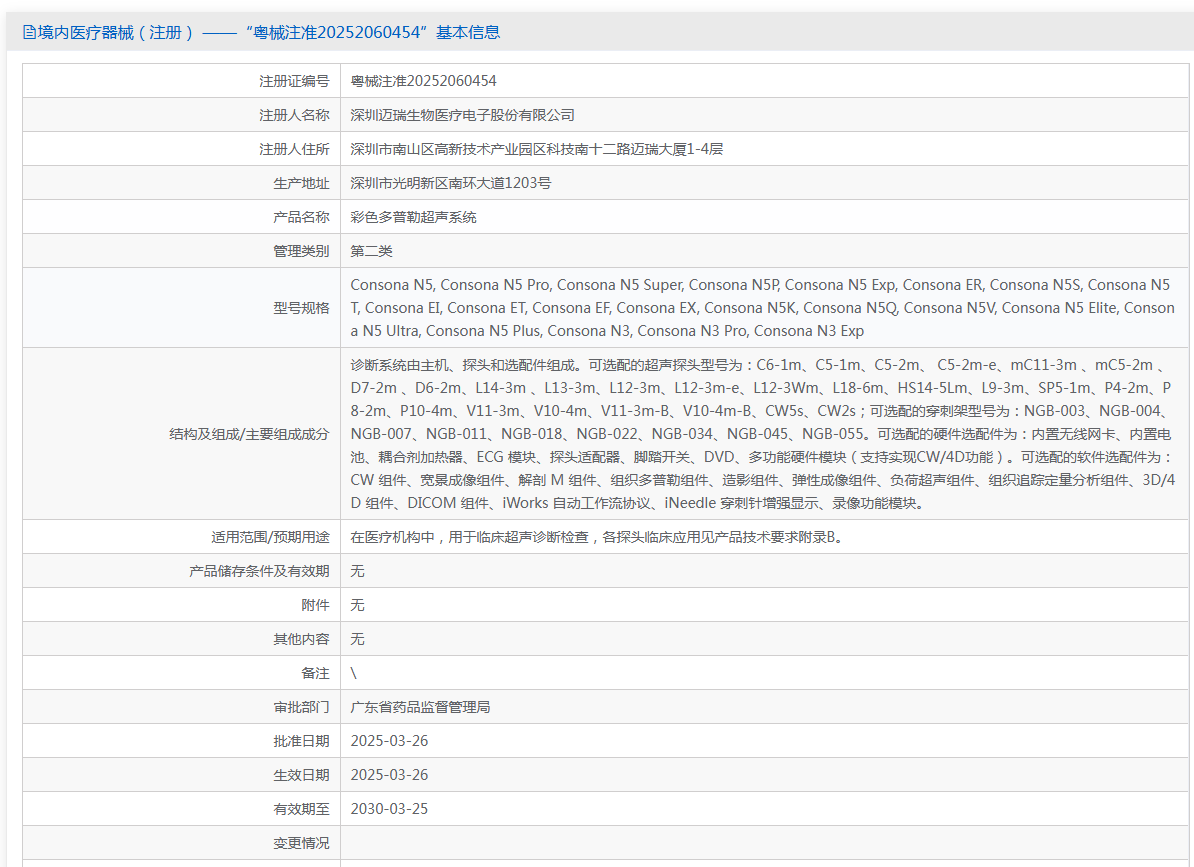Image resolution: width=1194 pixels, height=867 pixels.
Task: Click the Consona model list text
Action: click(762, 308)
